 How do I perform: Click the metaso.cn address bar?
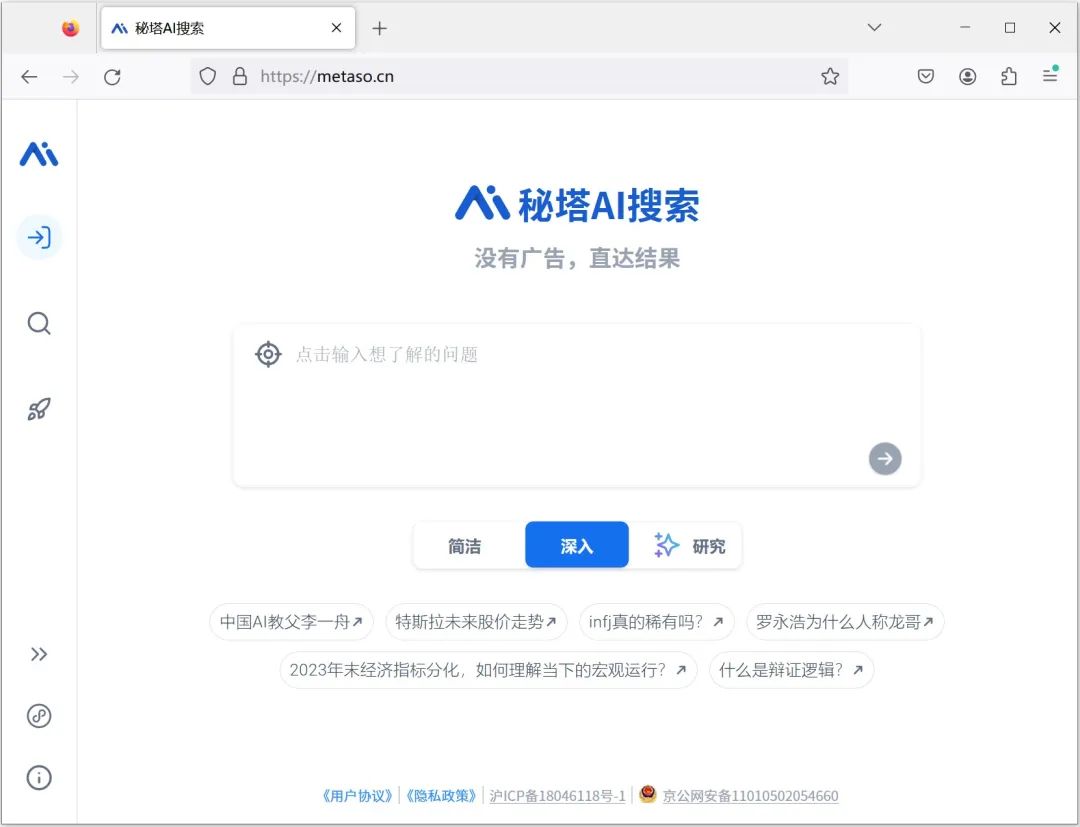coord(519,76)
